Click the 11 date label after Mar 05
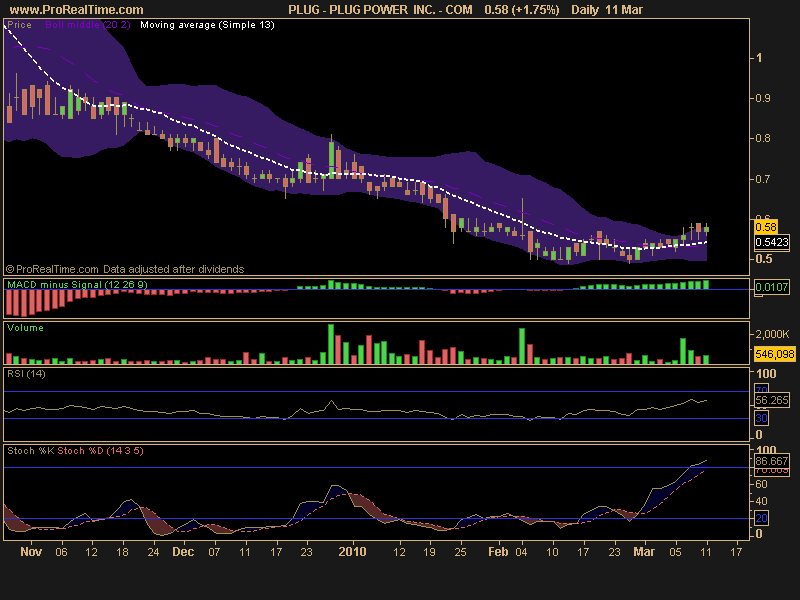Viewport: 800px width, 600px height. [706, 552]
